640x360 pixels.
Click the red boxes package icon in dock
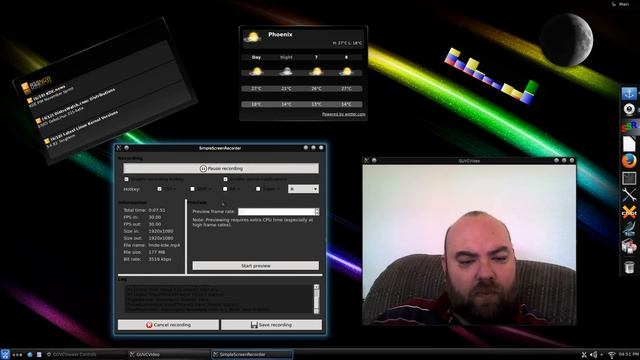click(x=629, y=247)
